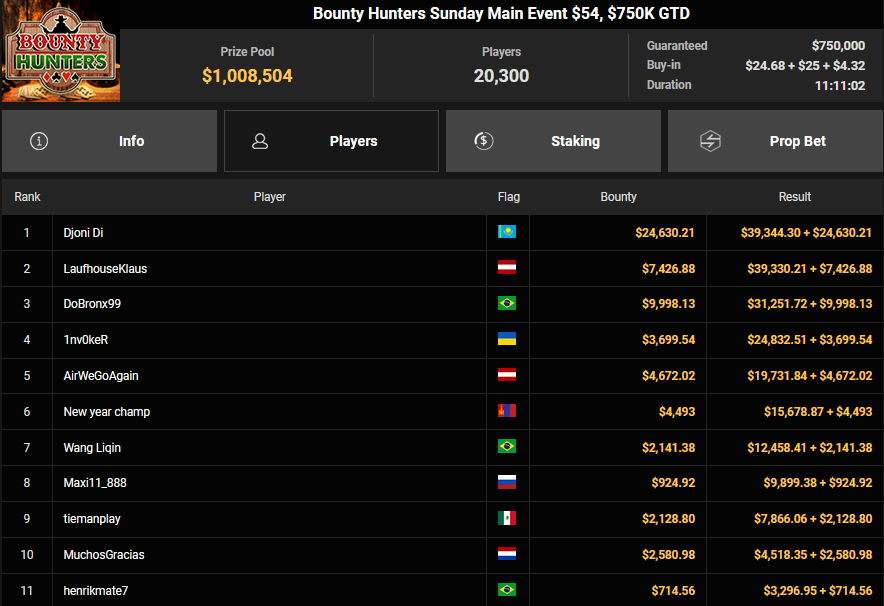Image resolution: width=884 pixels, height=606 pixels.
Task: Select player LaufhouseKlaus in the list
Action: click(x=105, y=269)
